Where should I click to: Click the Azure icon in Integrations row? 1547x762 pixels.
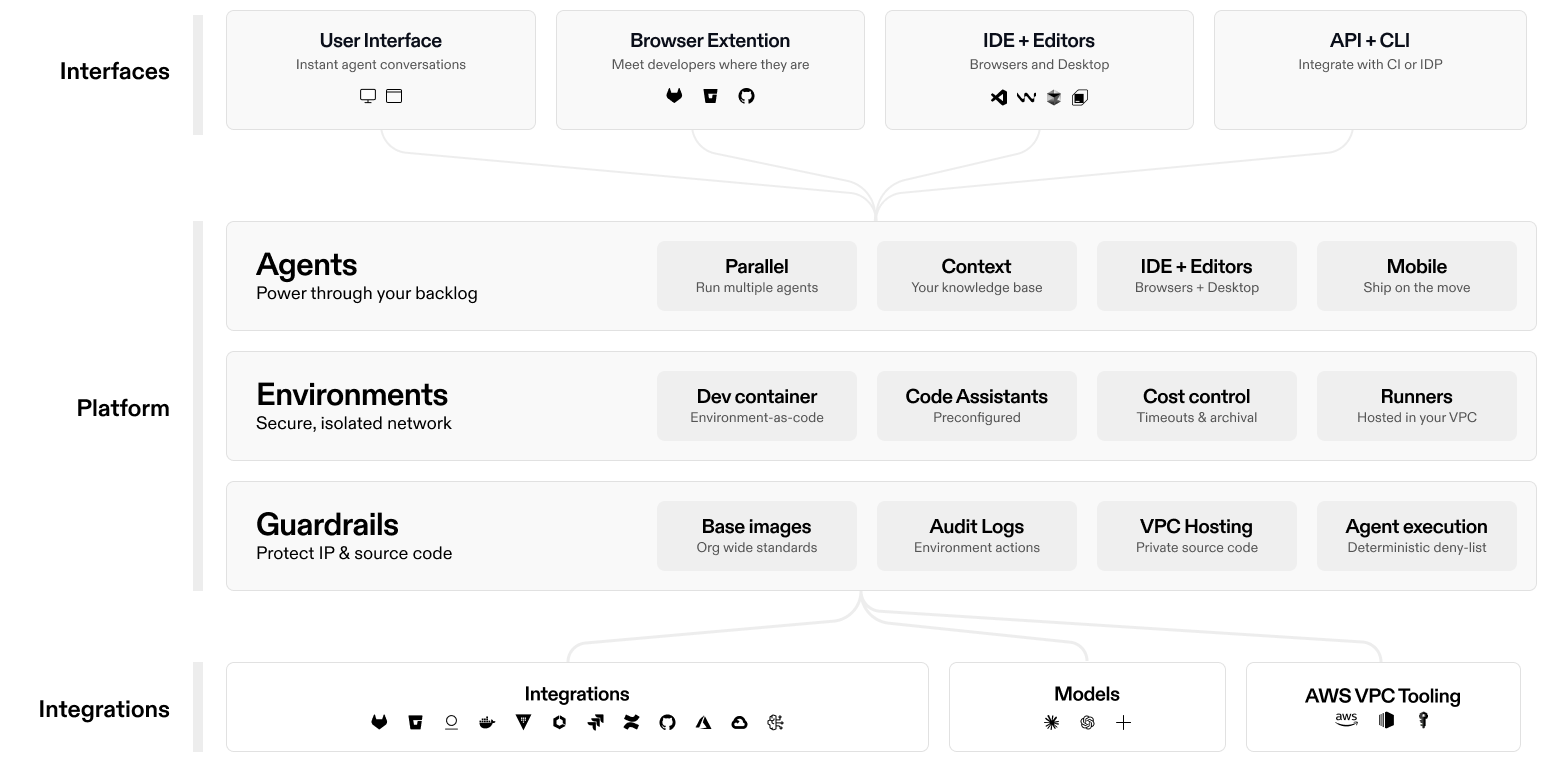pos(703,722)
